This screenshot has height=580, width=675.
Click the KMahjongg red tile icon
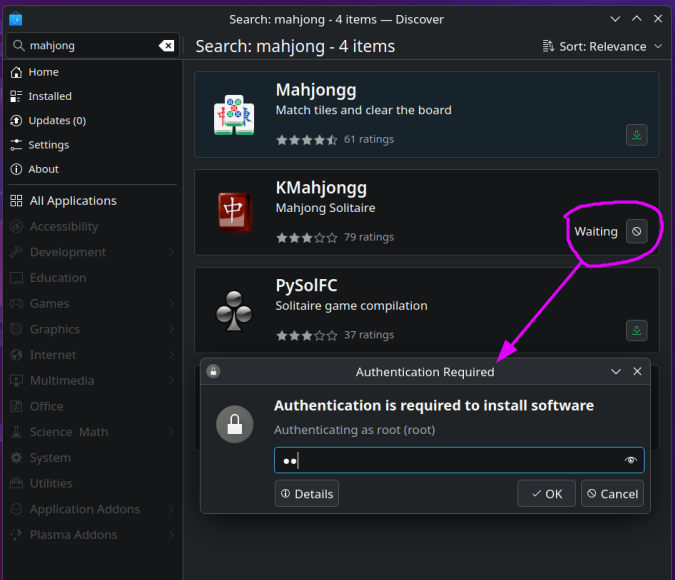click(x=234, y=212)
